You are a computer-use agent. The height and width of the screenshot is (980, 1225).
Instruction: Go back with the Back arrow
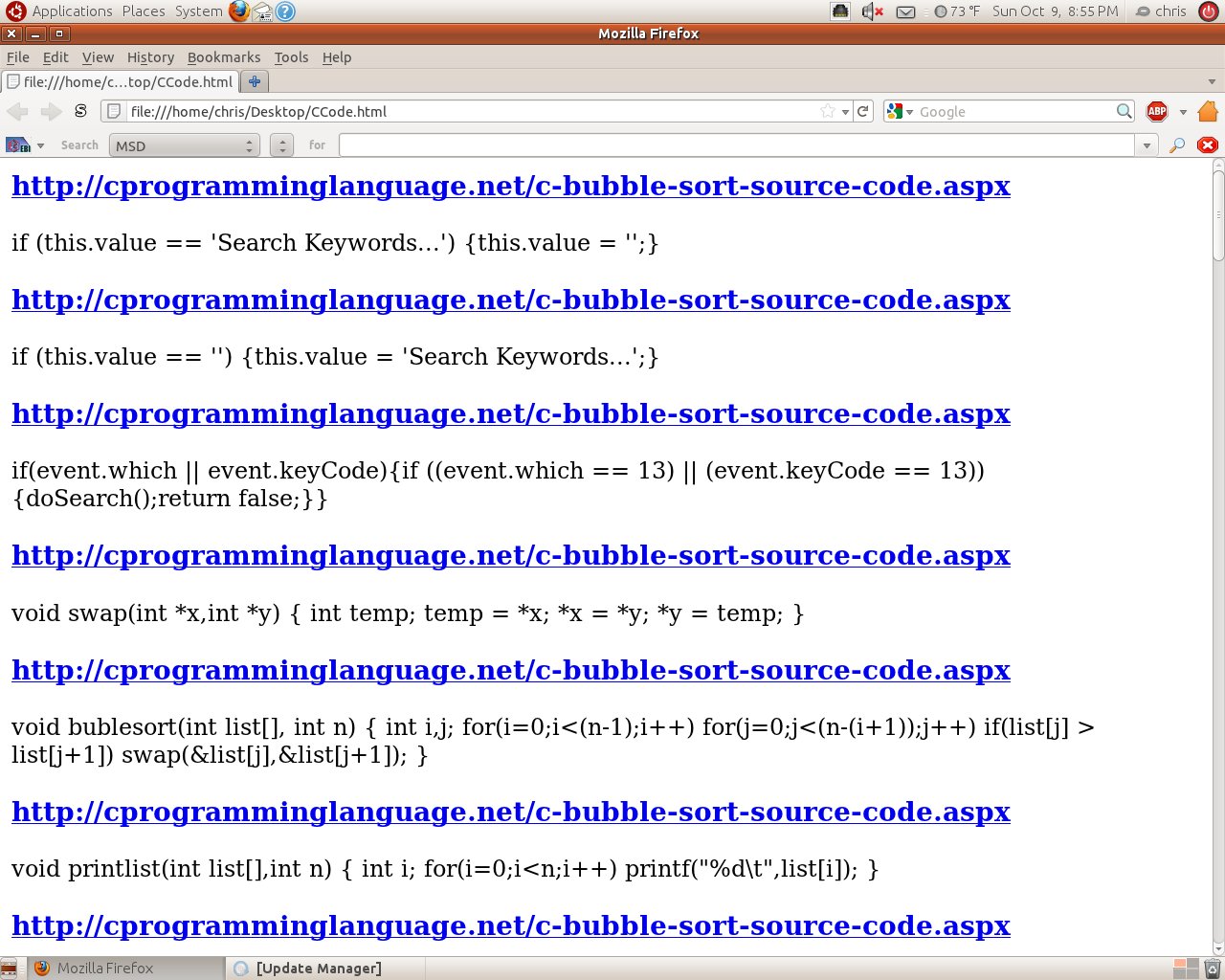18,112
